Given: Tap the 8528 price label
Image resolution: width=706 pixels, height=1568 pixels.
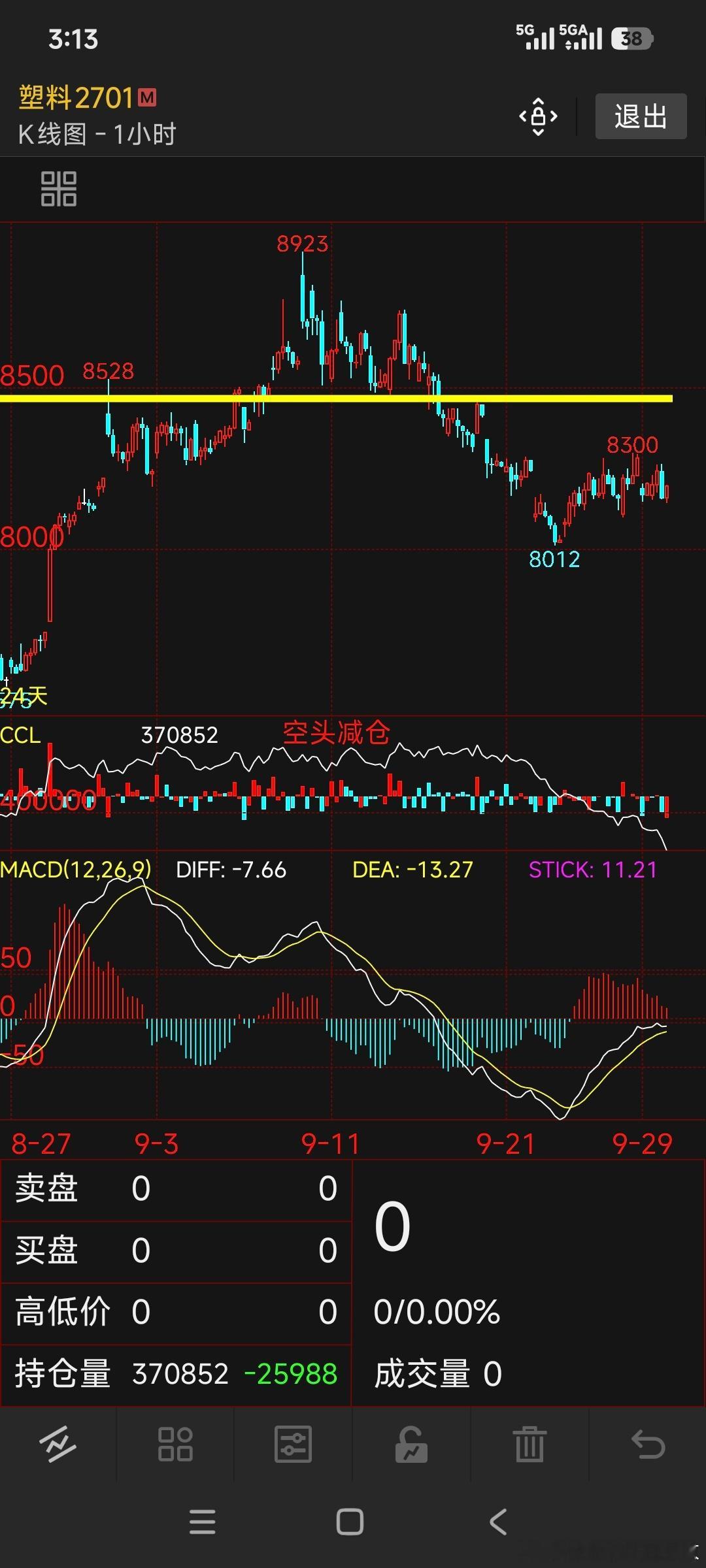Looking at the screenshot, I should coord(108,371).
